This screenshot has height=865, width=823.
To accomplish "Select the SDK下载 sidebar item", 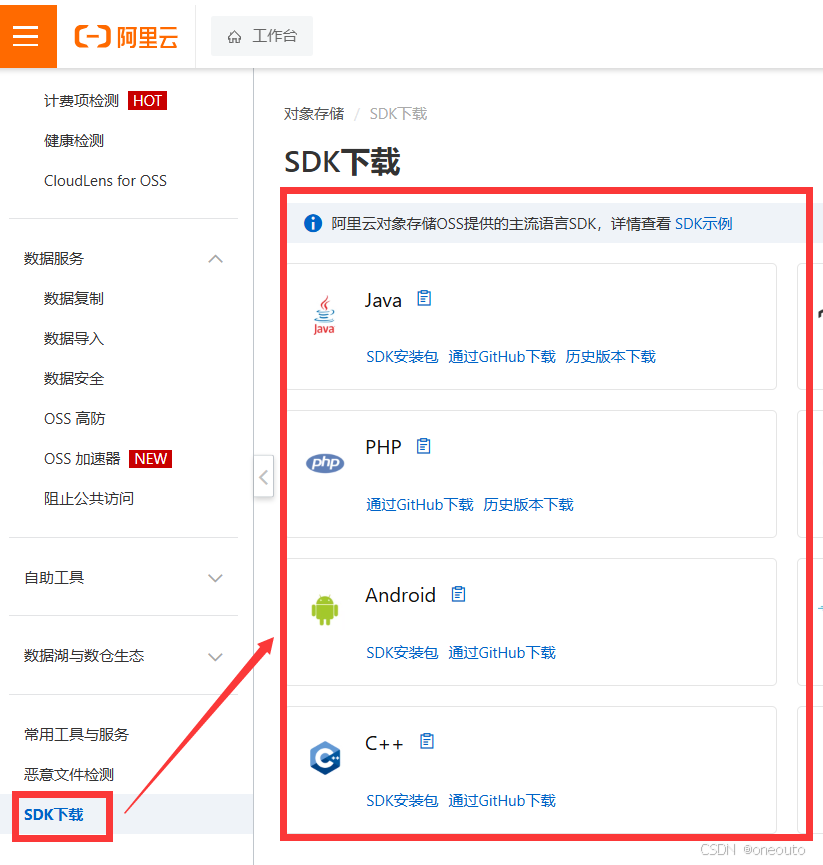I will [54, 815].
